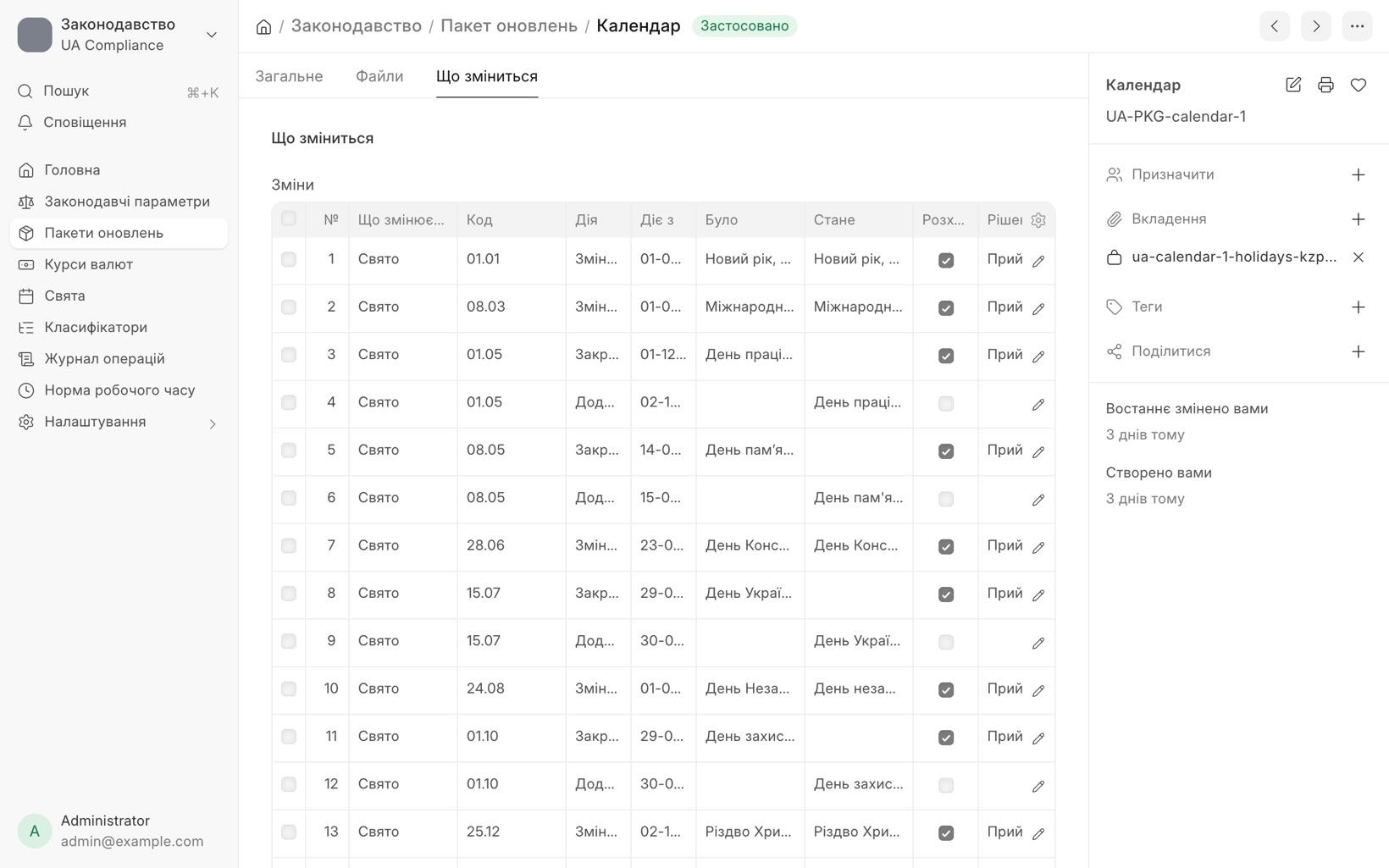Open previous document with left arrow
This screenshot has width=1389, height=868.
[1275, 26]
